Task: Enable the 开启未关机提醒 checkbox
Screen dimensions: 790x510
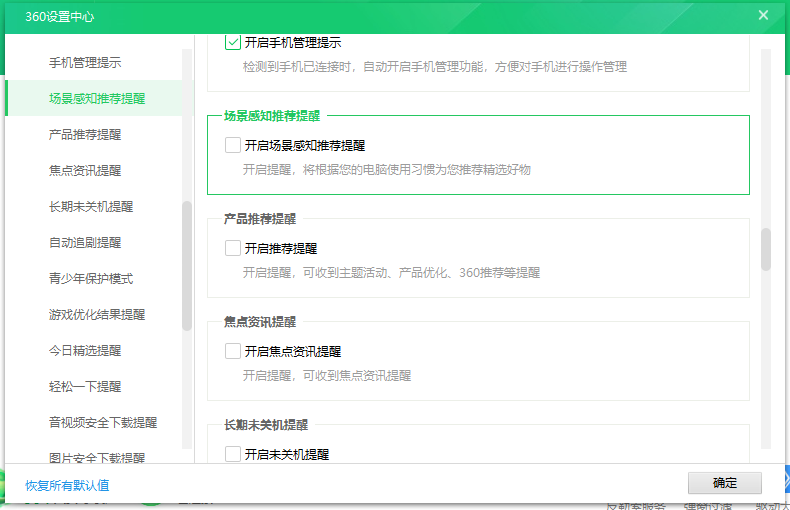Action: (x=233, y=454)
